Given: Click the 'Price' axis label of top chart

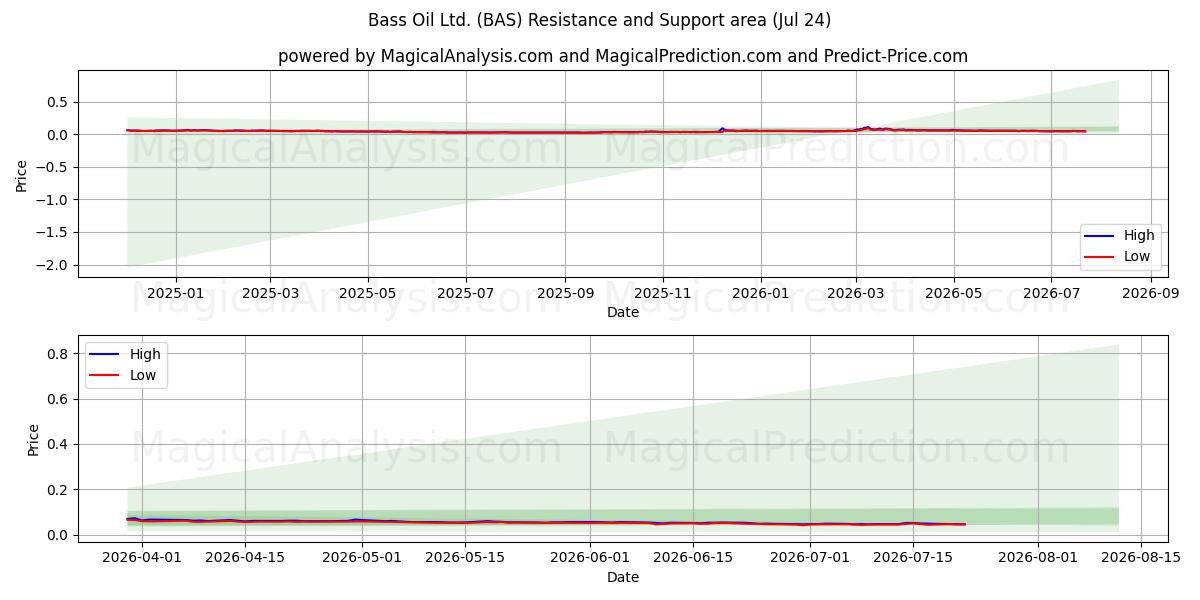Looking at the screenshot, I should pos(22,174).
